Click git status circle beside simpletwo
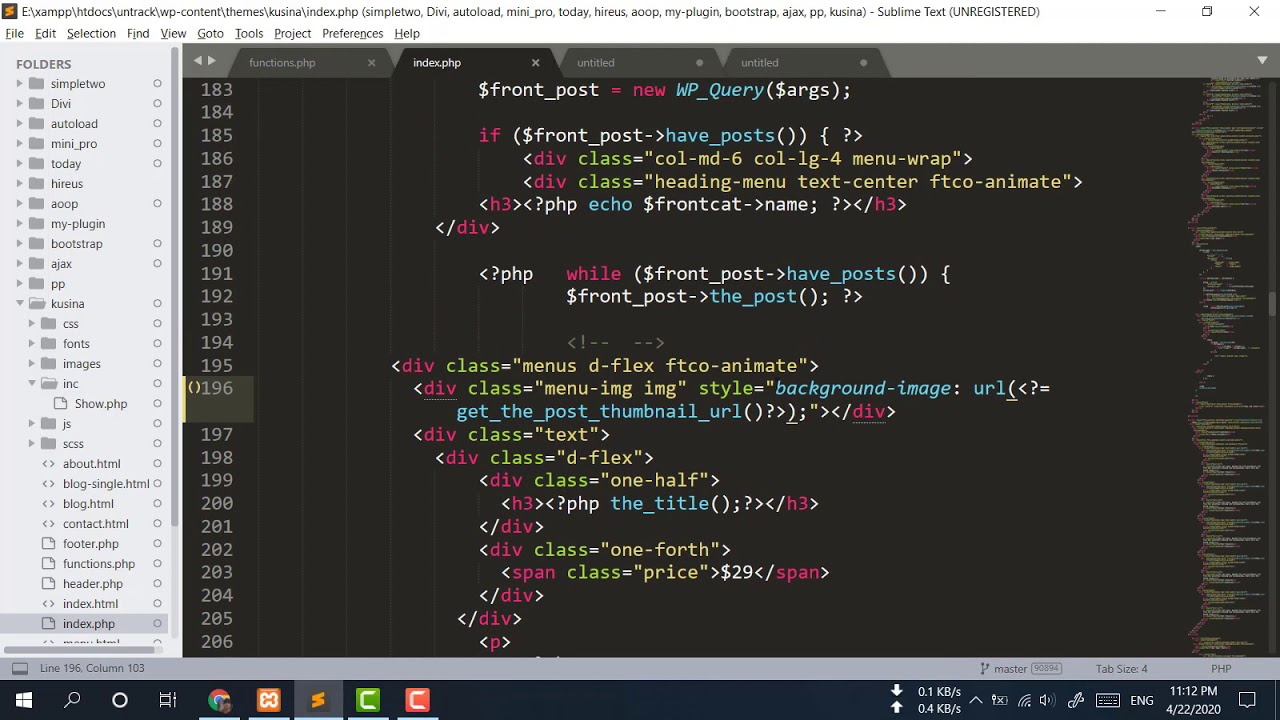The image size is (1280, 720). pos(157,84)
